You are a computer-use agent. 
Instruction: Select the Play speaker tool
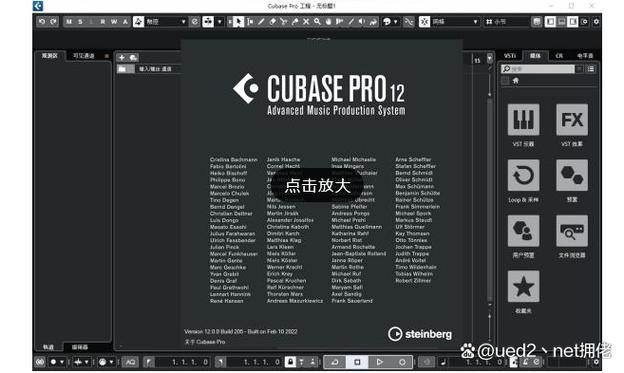(362, 21)
